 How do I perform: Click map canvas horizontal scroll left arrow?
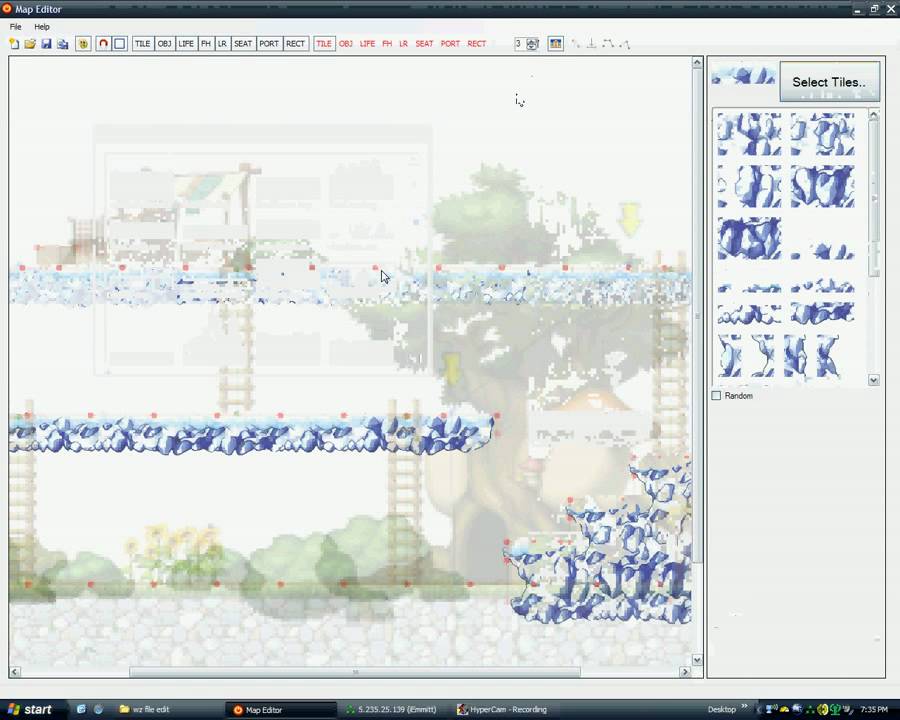(15, 672)
